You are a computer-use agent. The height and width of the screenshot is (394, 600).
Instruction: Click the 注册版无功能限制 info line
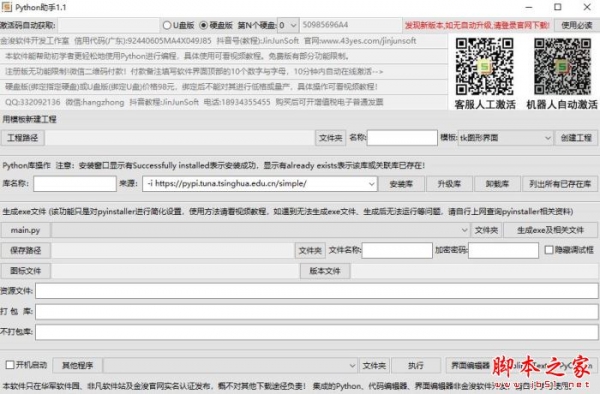(194, 72)
